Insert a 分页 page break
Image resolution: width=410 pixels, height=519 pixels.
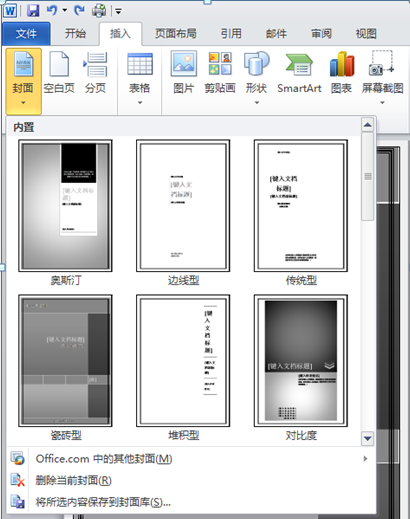click(x=95, y=72)
